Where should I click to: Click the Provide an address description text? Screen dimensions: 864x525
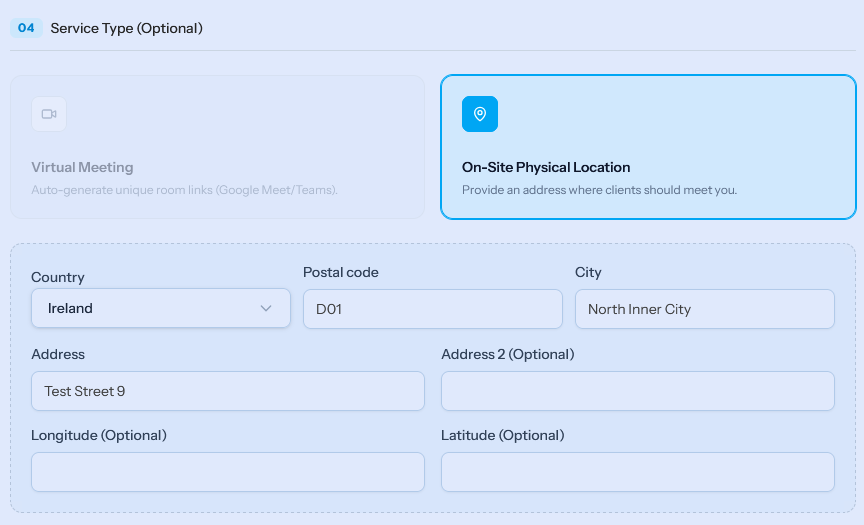[x=600, y=190]
